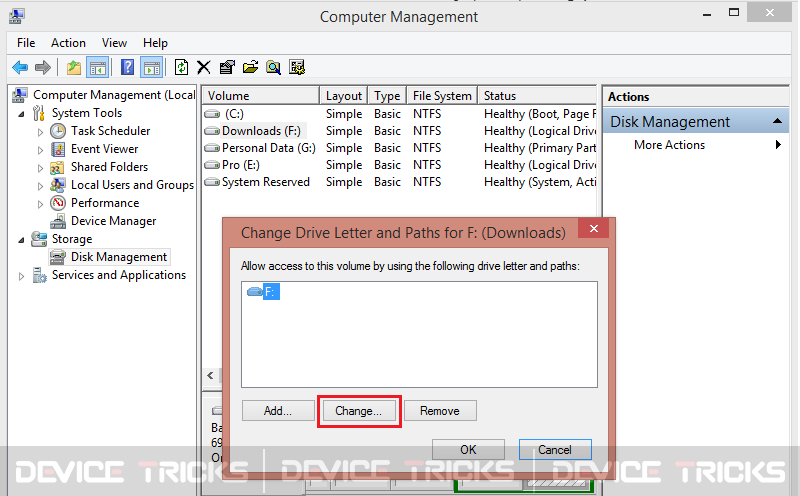Open the Action menu
This screenshot has width=800, height=496.
(68, 43)
